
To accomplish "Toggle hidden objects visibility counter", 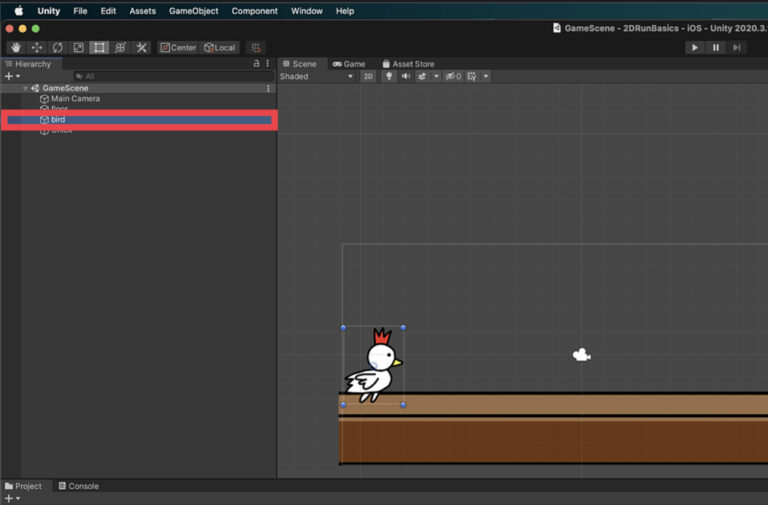I will coord(453,76).
